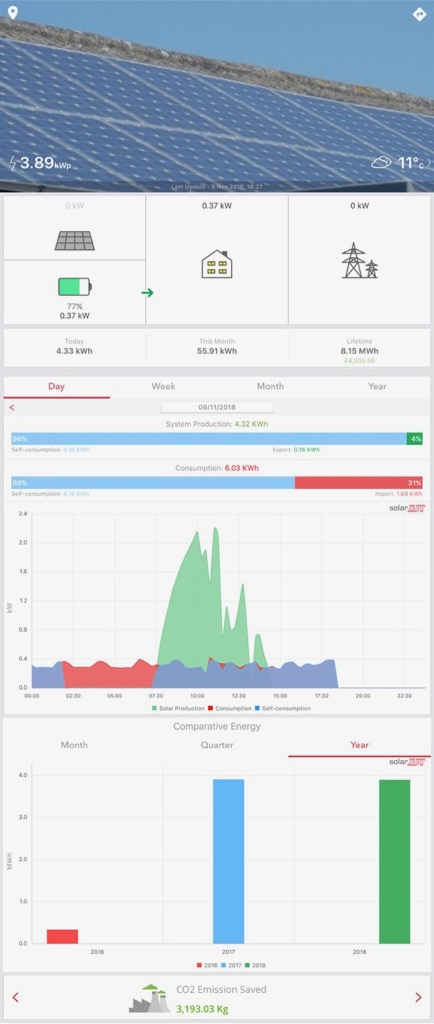Go to previous day with red chevron
Screen dimensions: 434x1024
tap(12, 408)
